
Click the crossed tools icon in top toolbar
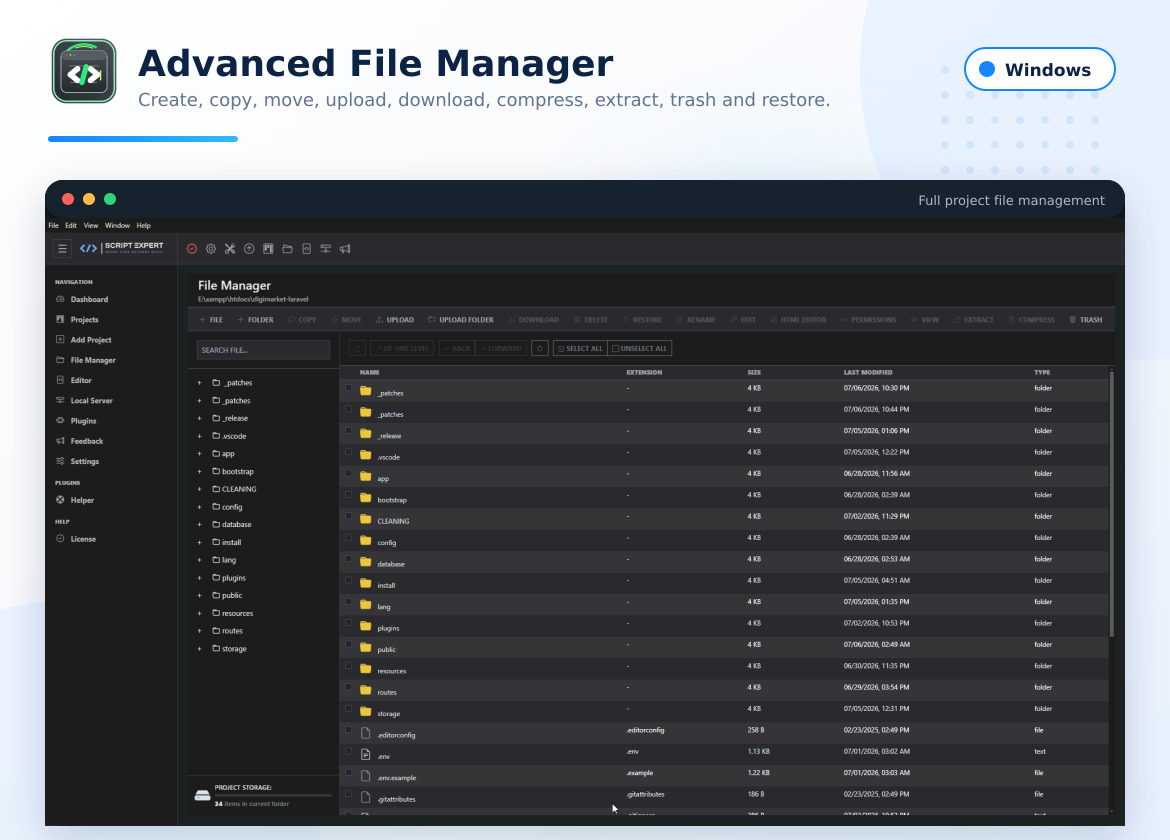(x=230, y=248)
